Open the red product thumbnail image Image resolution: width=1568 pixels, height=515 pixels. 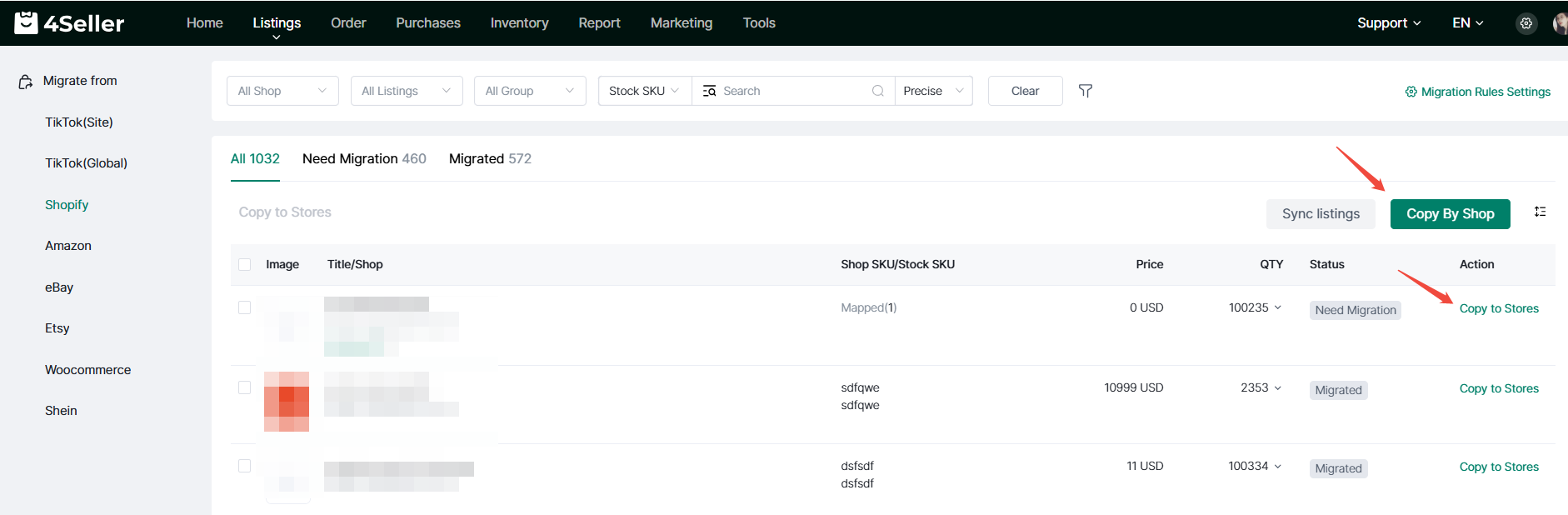[287, 402]
